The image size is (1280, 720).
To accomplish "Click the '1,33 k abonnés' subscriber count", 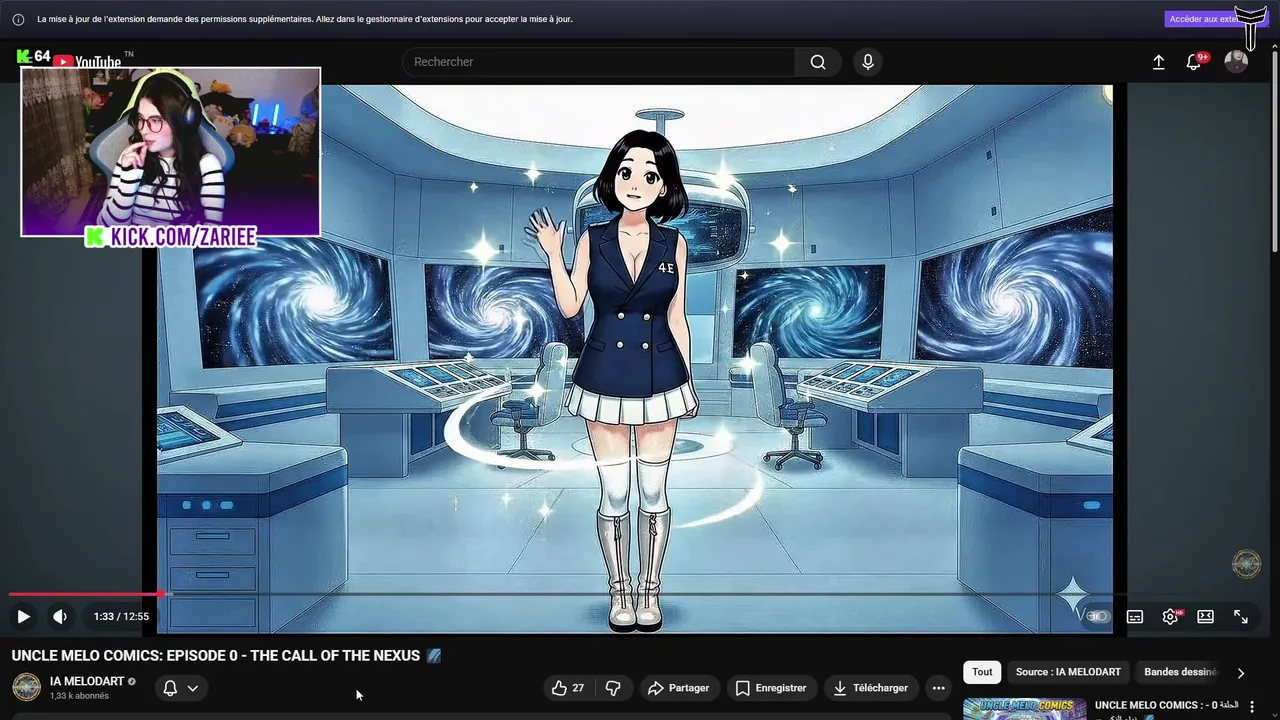I will [x=79, y=696].
